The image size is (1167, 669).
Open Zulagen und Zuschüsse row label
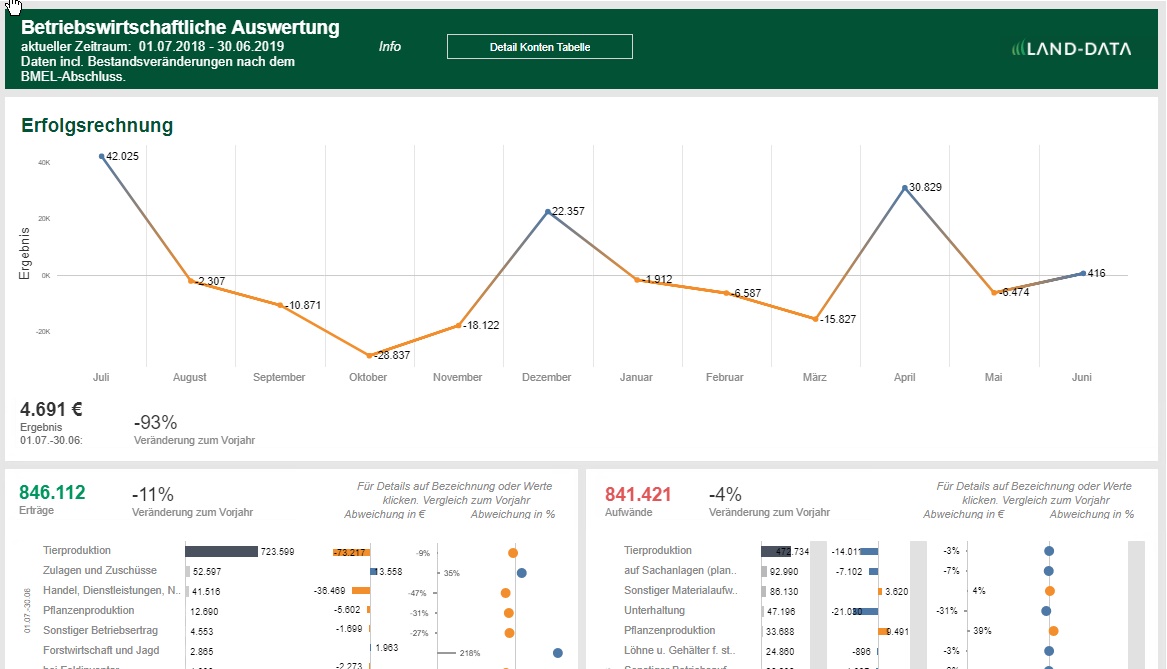[x=100, y=571]
